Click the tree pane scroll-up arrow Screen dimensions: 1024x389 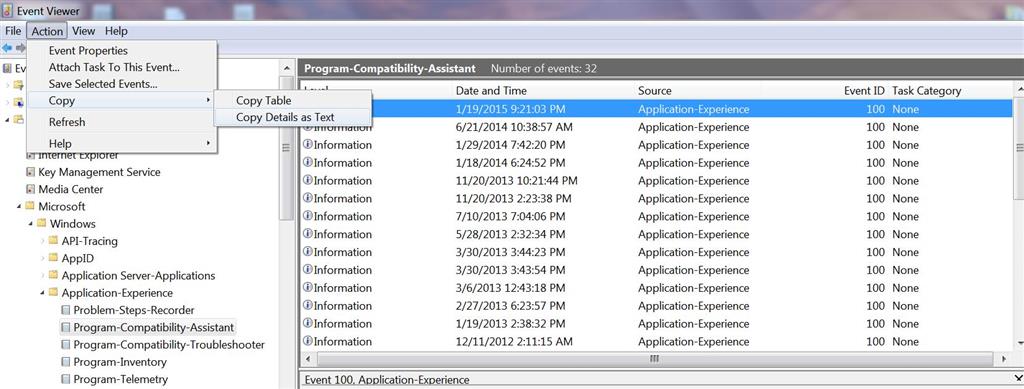pyautogui.click(x=286, y=67)
